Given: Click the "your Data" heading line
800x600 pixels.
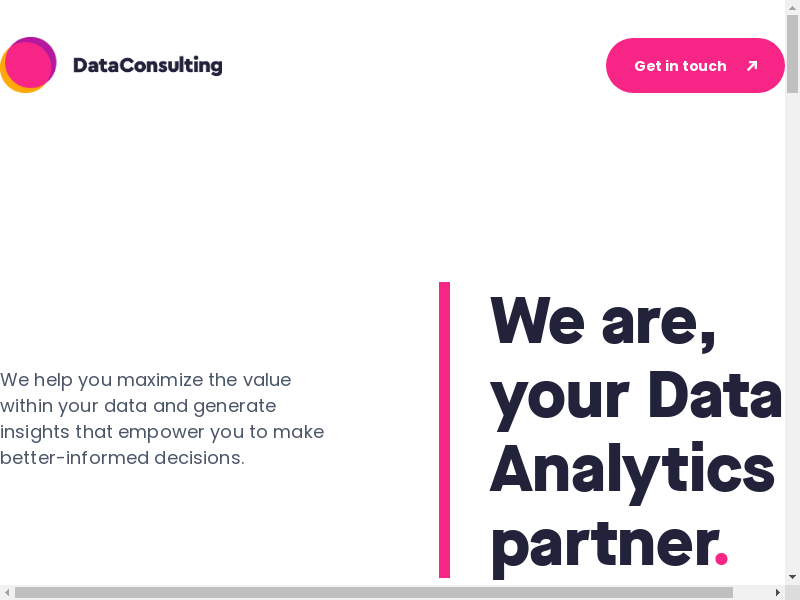Looking at the screenshot, I should click(636, 394).
